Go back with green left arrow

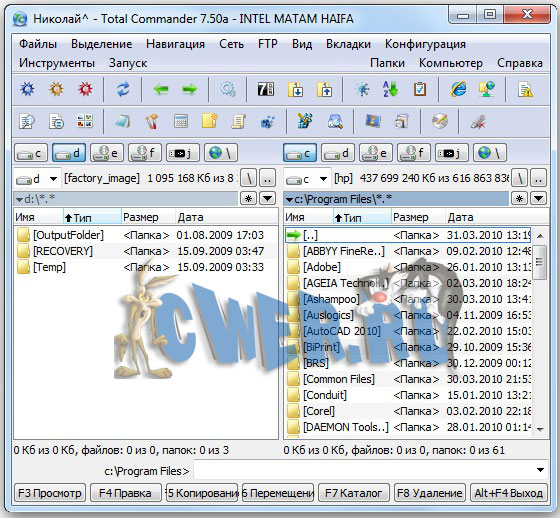pyautogui.click(x=161, y=89)
